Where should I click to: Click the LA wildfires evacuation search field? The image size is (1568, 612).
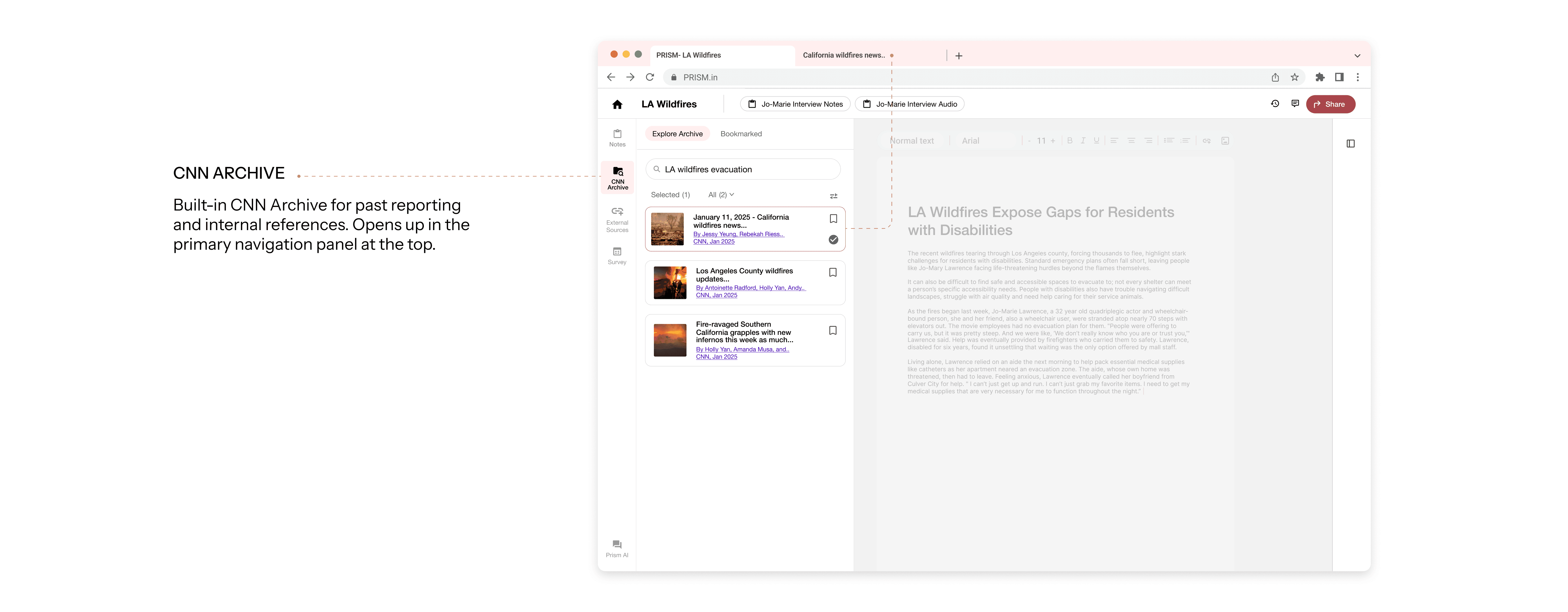click(743, 169)
